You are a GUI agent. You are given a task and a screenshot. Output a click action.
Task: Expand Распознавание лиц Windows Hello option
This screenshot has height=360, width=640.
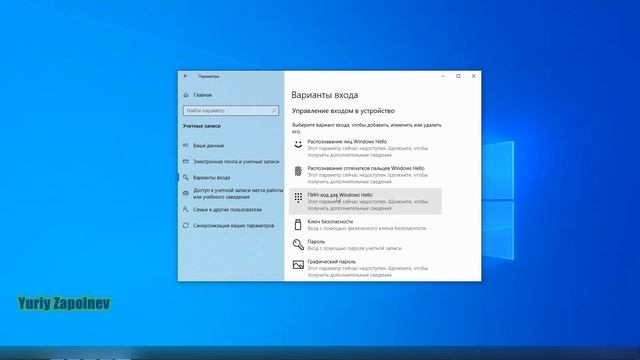(365, 148)
